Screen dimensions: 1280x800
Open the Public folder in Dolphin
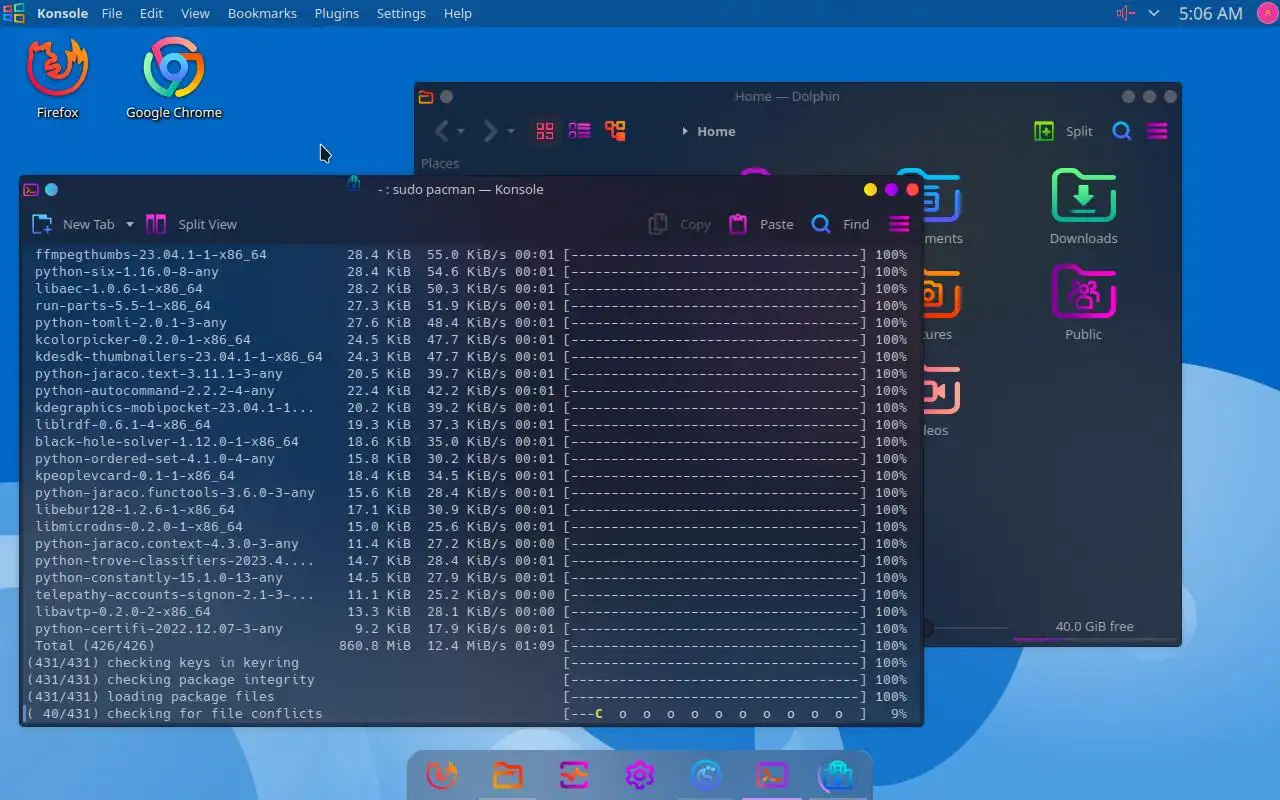[1083, 302]
